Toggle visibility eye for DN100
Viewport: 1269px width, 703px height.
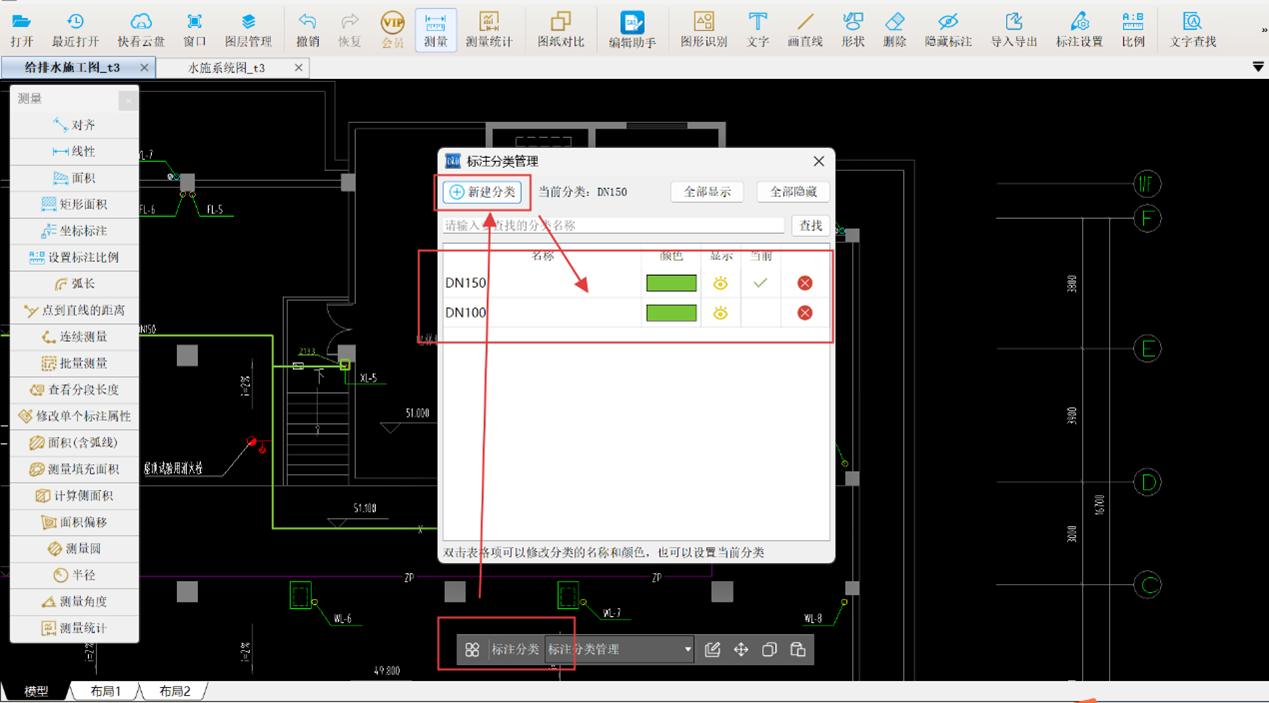click(720, 313)
